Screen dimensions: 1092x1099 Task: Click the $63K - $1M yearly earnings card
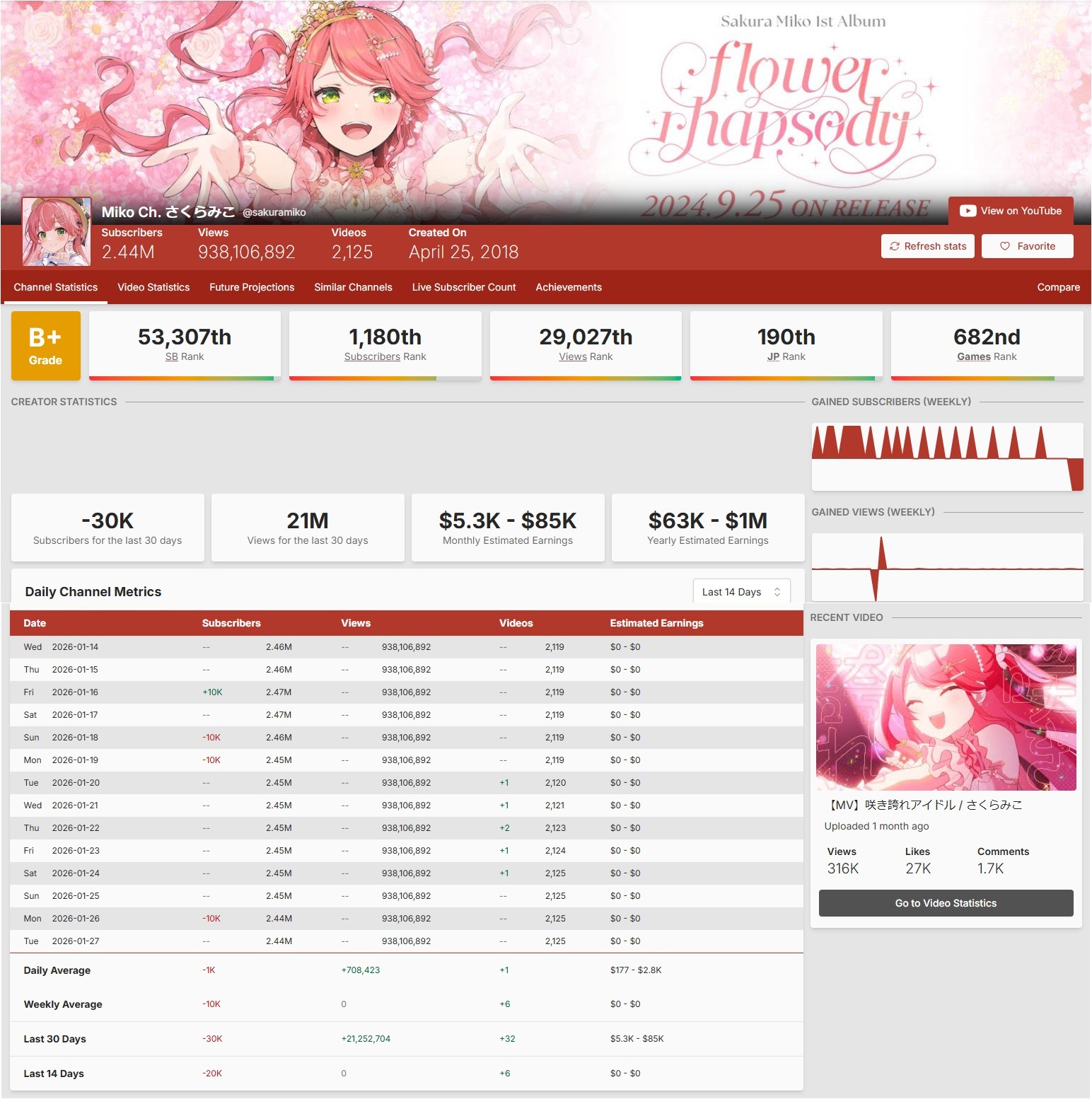pos(708,528)
